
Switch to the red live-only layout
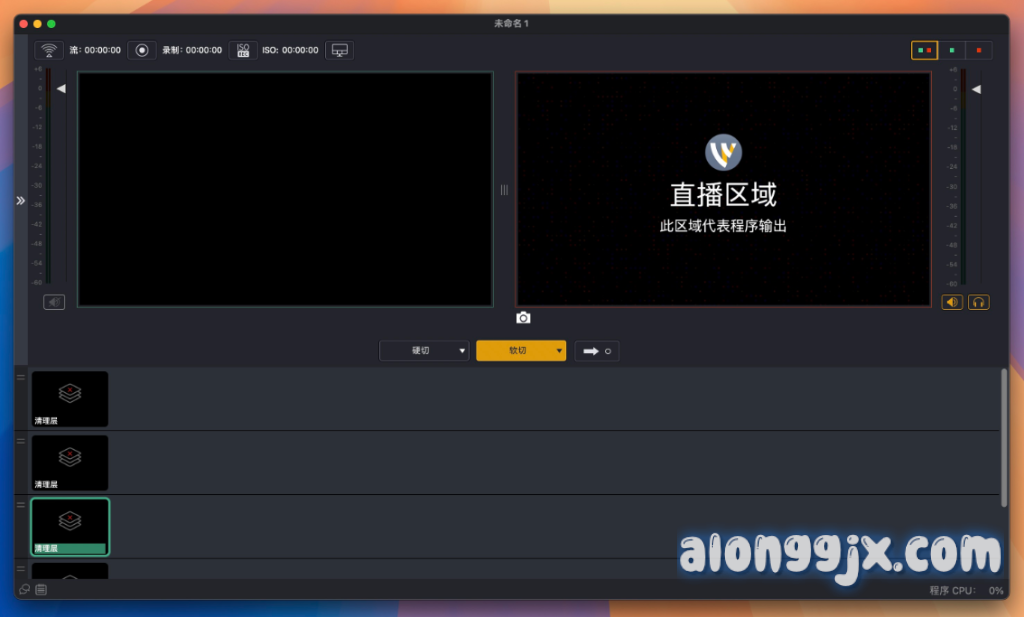click(x=979, y=50)
